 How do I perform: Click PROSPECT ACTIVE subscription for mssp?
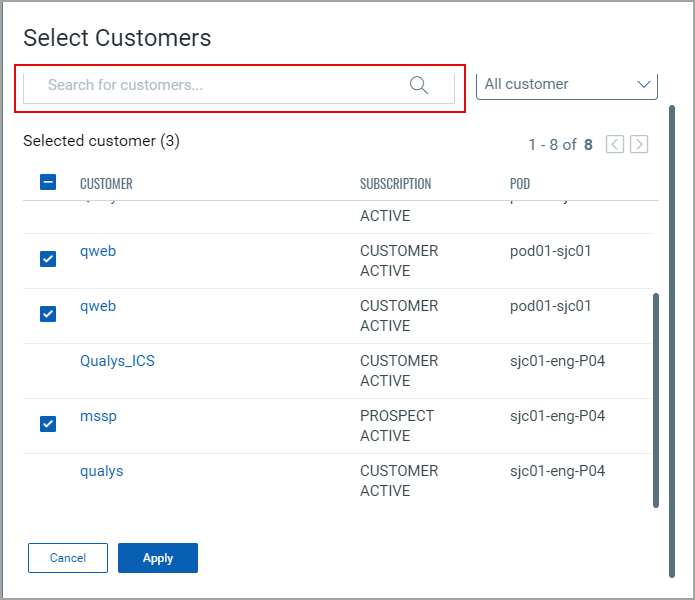(x=397, y=426)
